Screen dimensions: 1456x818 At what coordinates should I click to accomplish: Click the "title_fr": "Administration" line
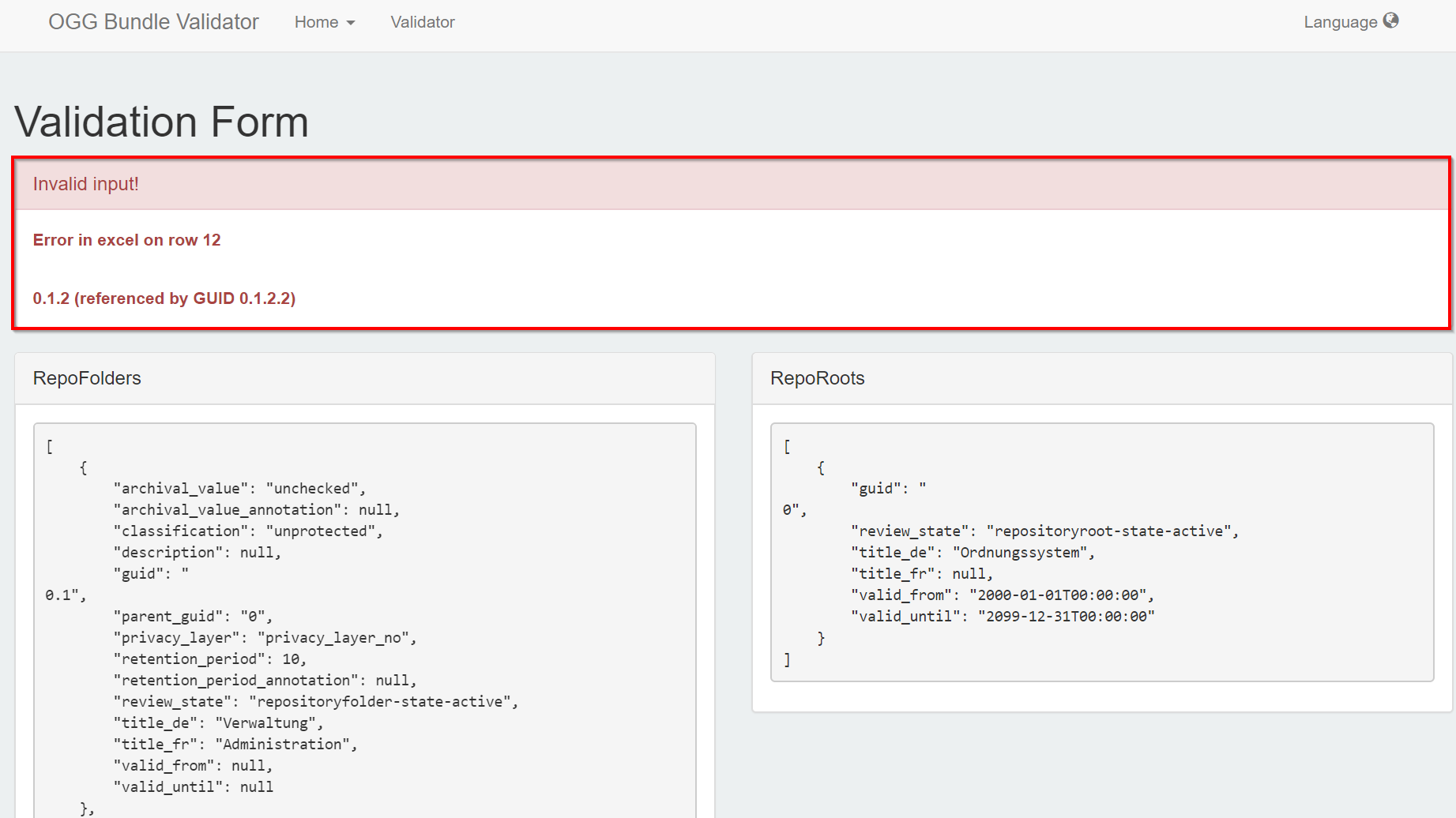coord(235,745)
